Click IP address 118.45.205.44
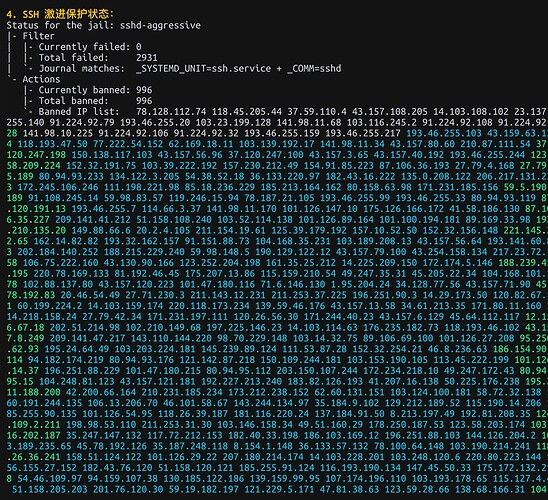The height and width of the screenshot is (500, 548). (x=247, y=112)
